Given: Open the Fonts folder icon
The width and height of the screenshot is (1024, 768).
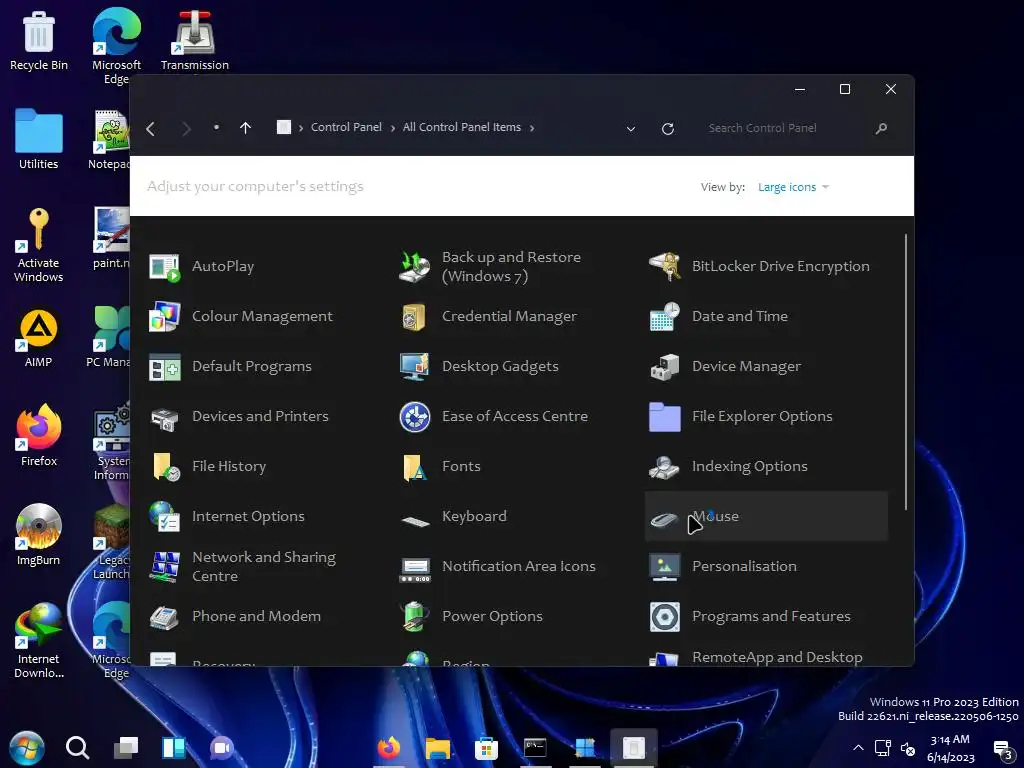Looking at the screenshot, I should (x=415, y=467).
